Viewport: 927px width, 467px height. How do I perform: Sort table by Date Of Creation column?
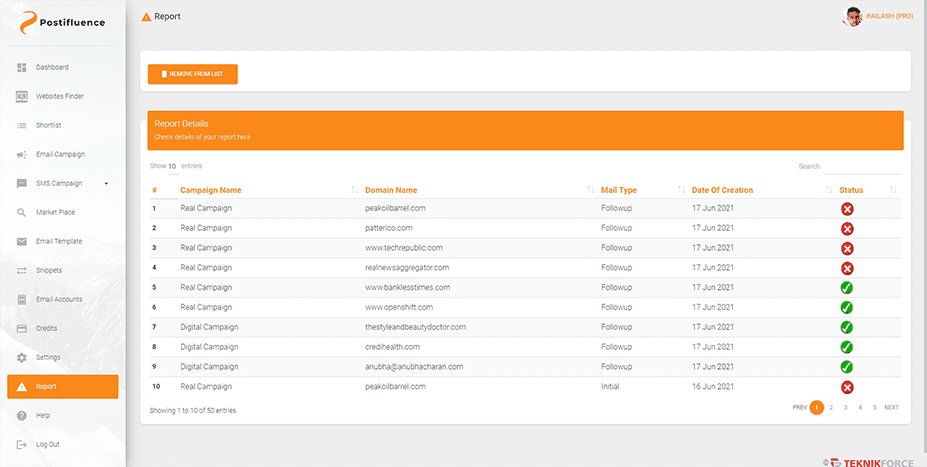pos(722,190)
